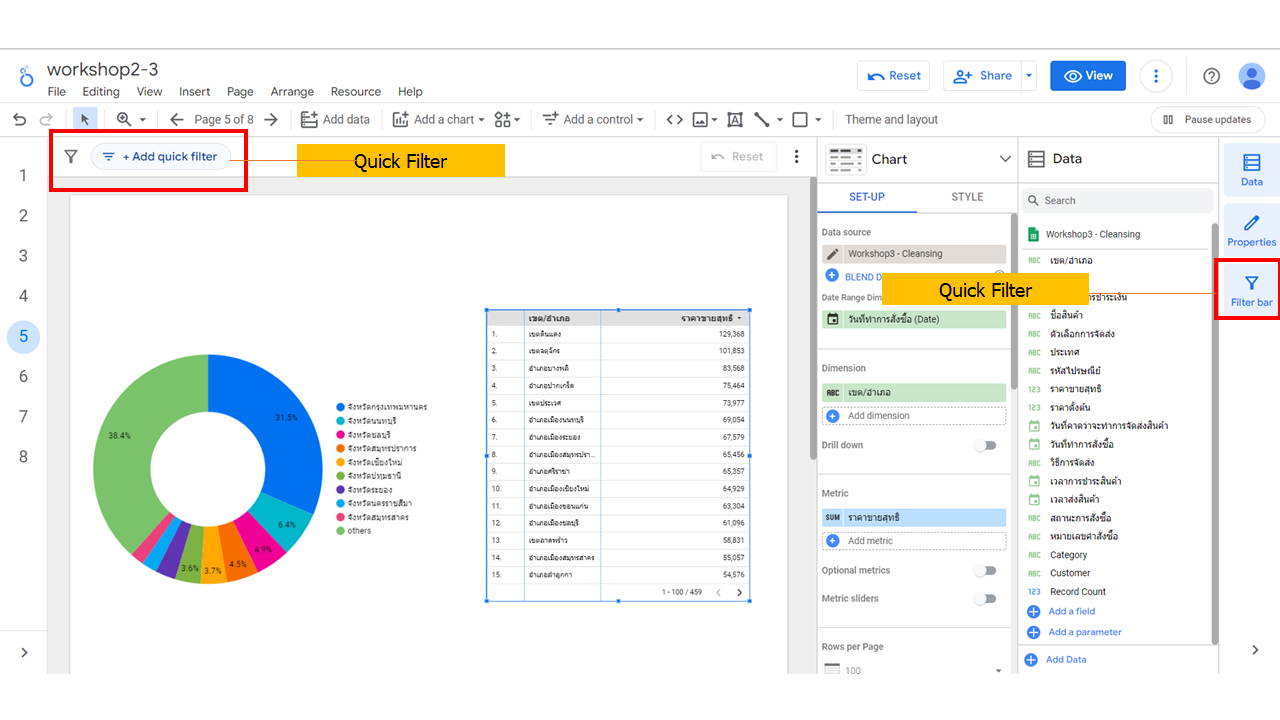
Task: Open the Arrange menu
Action: (x=292, y=91)
